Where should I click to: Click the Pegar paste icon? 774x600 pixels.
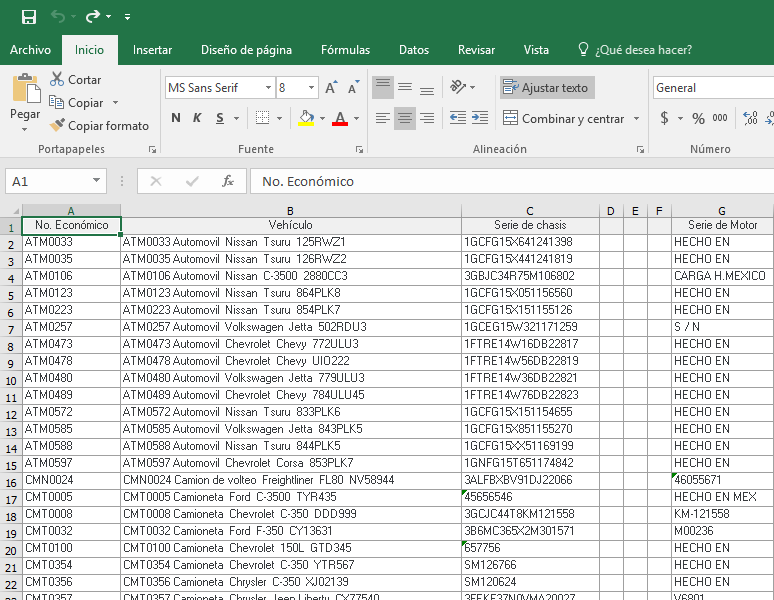[x=25, y=92]
